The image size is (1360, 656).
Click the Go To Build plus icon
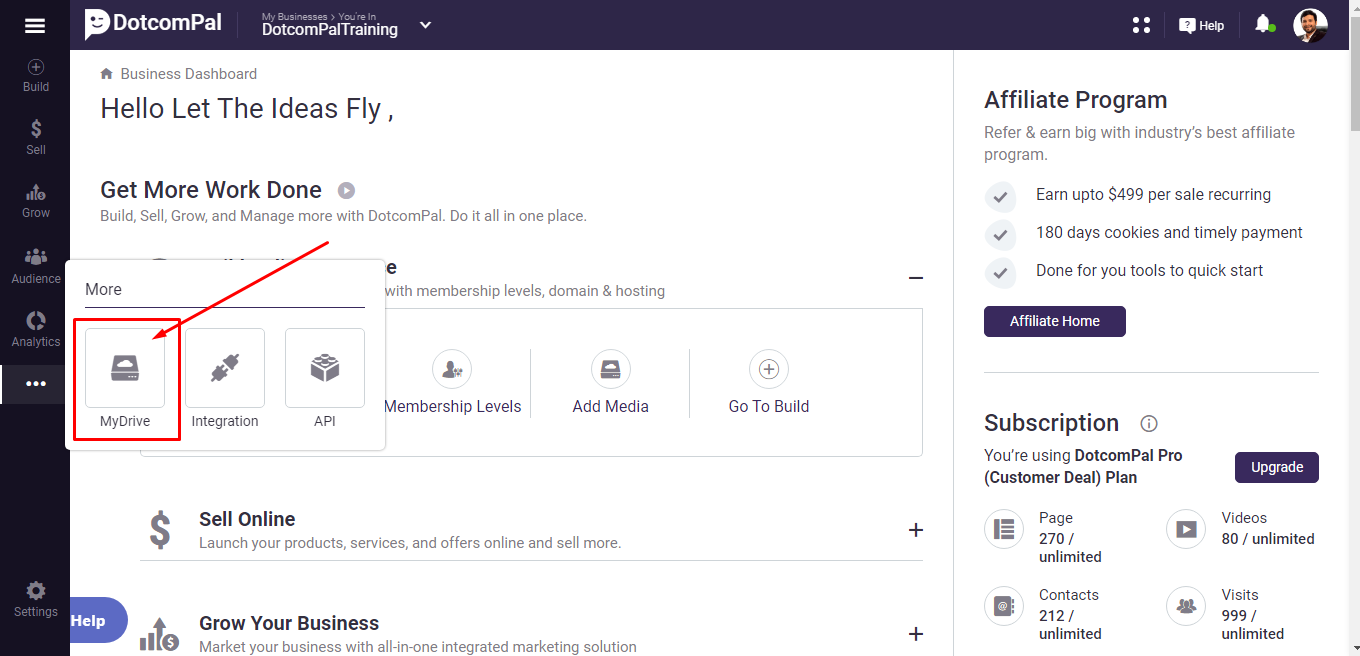click(769, 369)
